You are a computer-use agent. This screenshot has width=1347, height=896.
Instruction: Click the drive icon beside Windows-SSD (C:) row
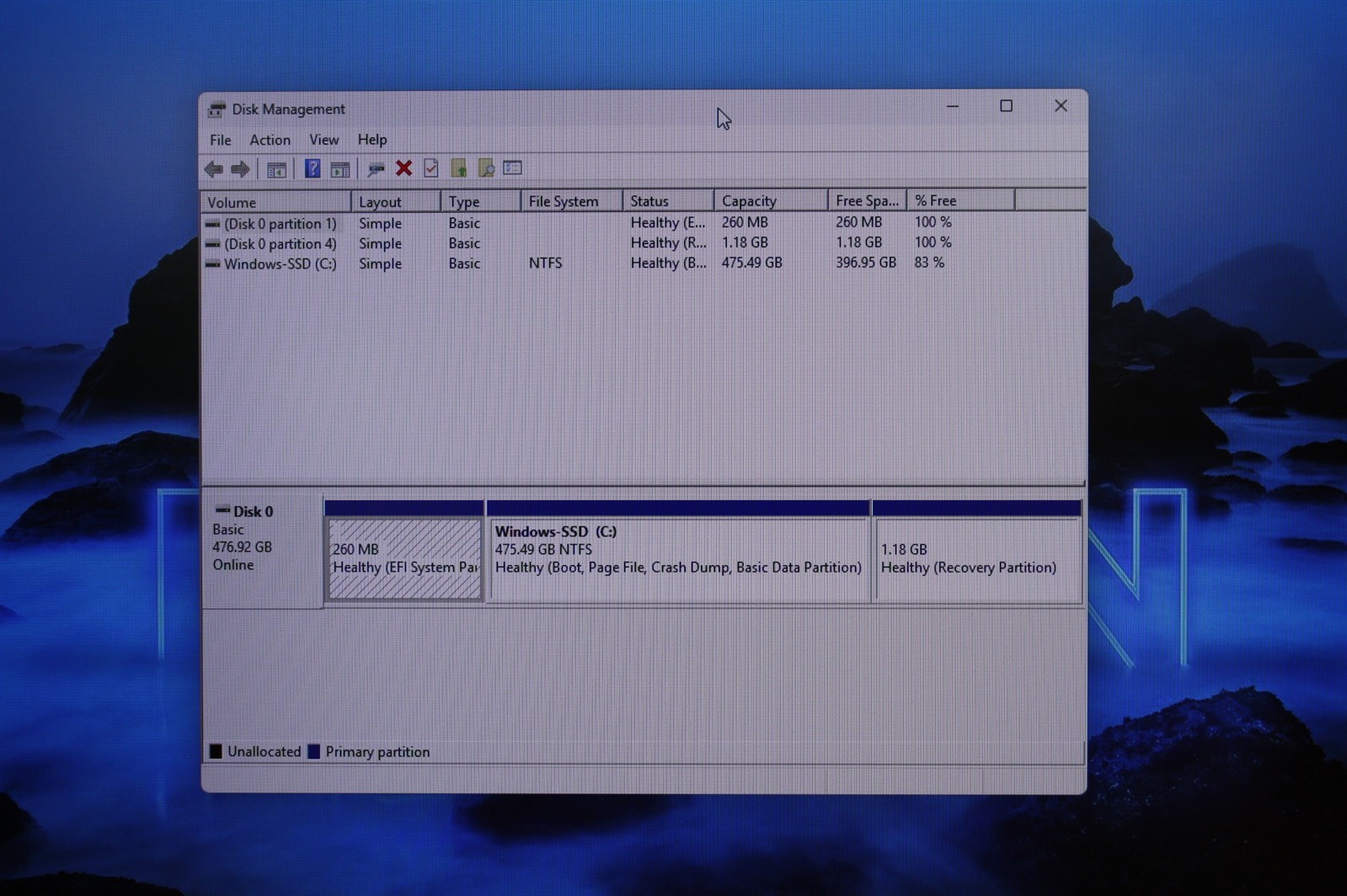tap(212, 264)
